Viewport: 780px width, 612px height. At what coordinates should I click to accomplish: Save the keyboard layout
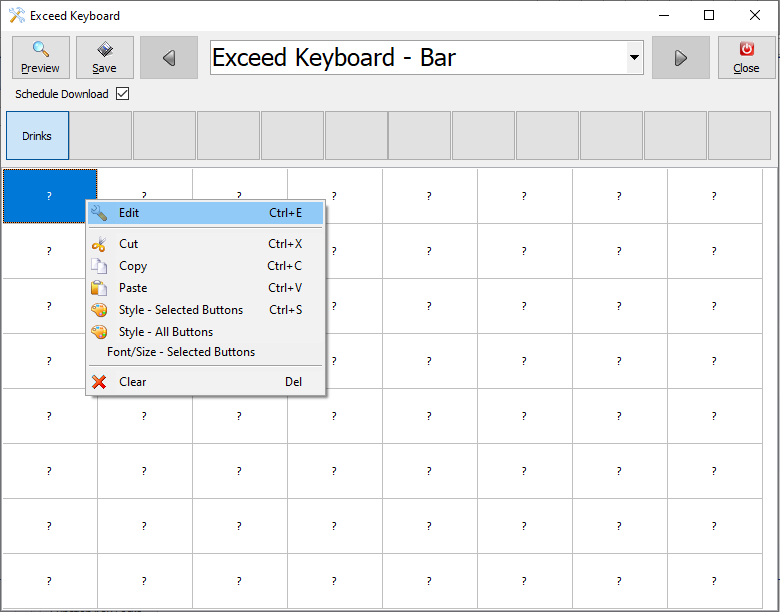(x=104, y=58)
